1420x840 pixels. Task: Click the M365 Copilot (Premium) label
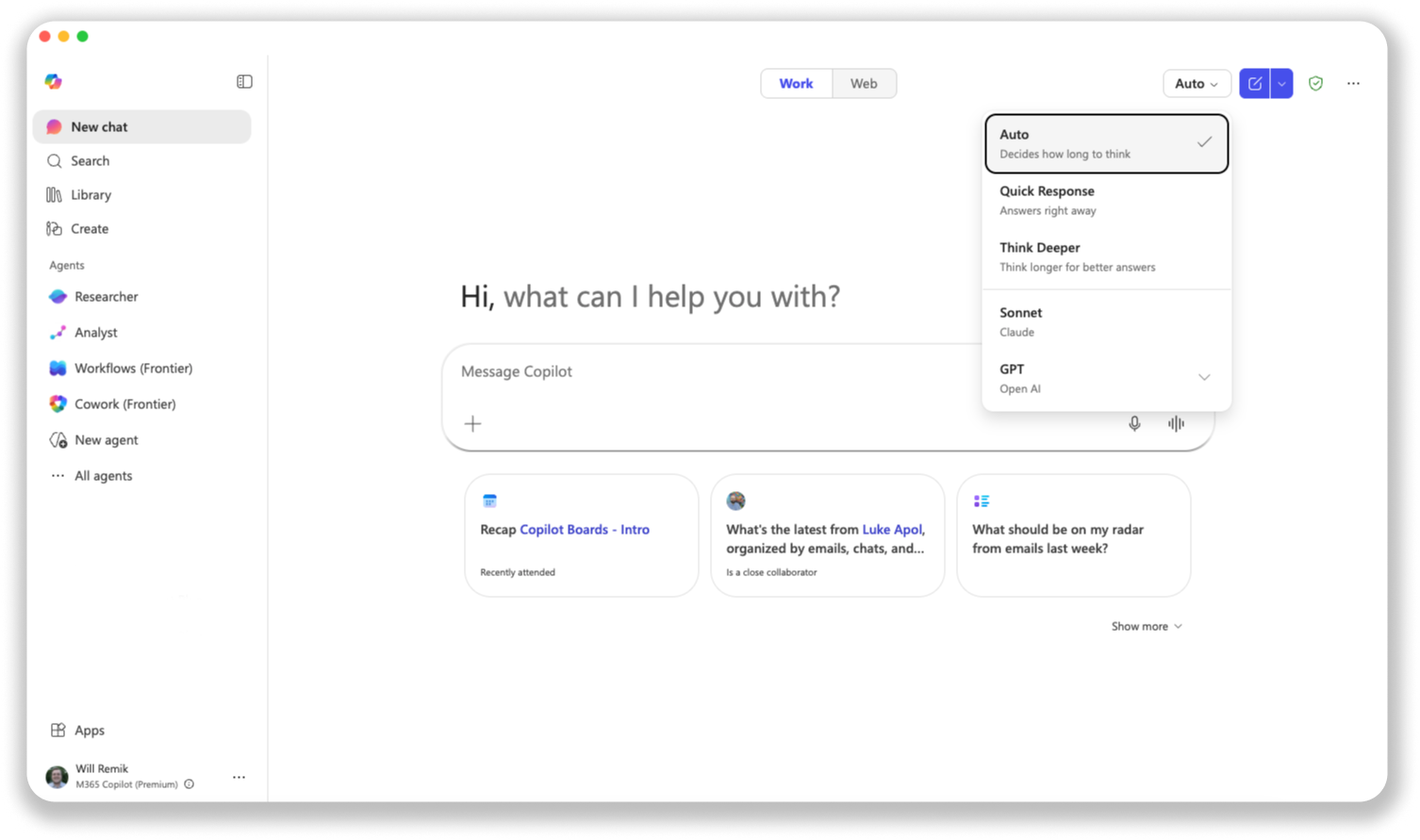[126, 784]
